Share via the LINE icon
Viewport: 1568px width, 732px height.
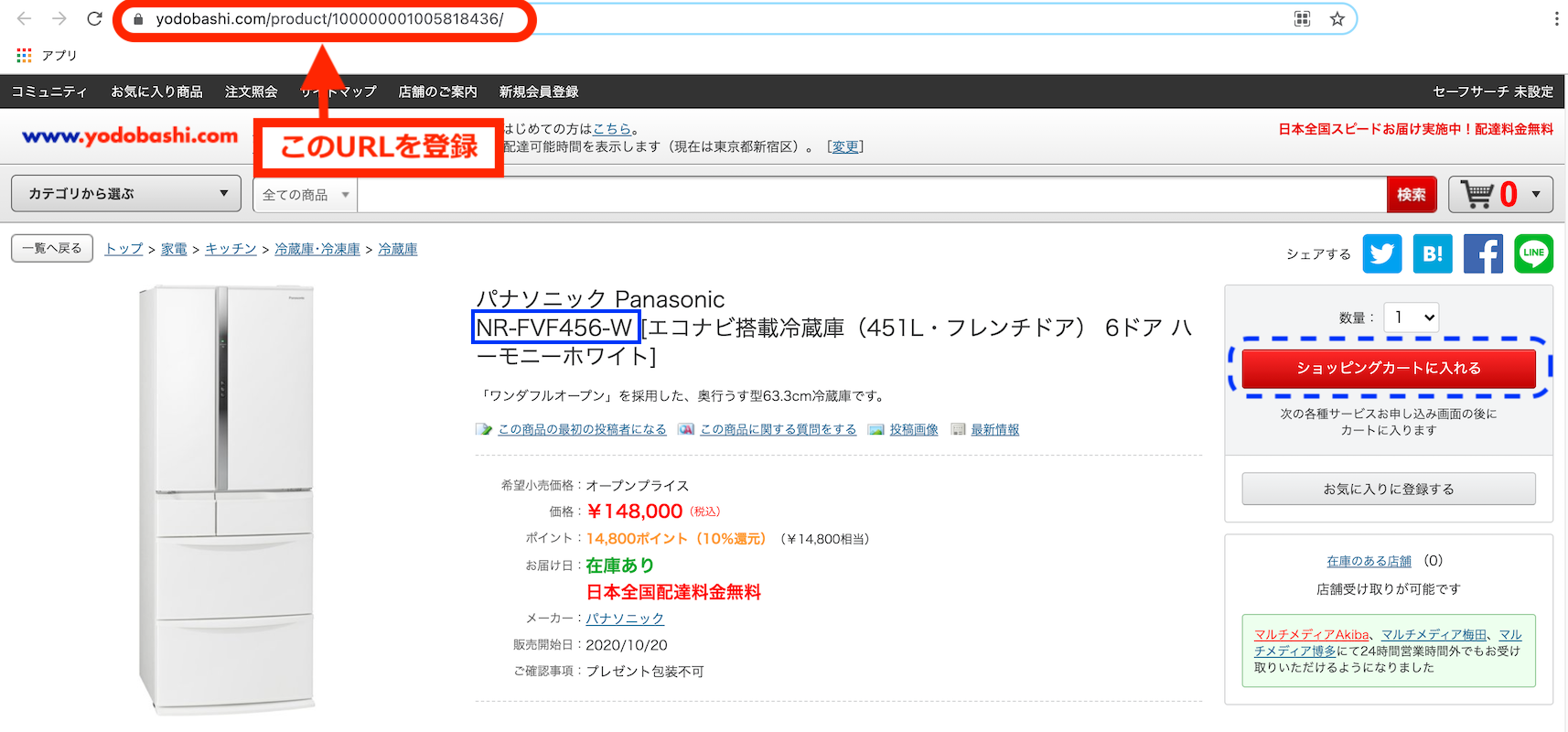pos(1533,253)
